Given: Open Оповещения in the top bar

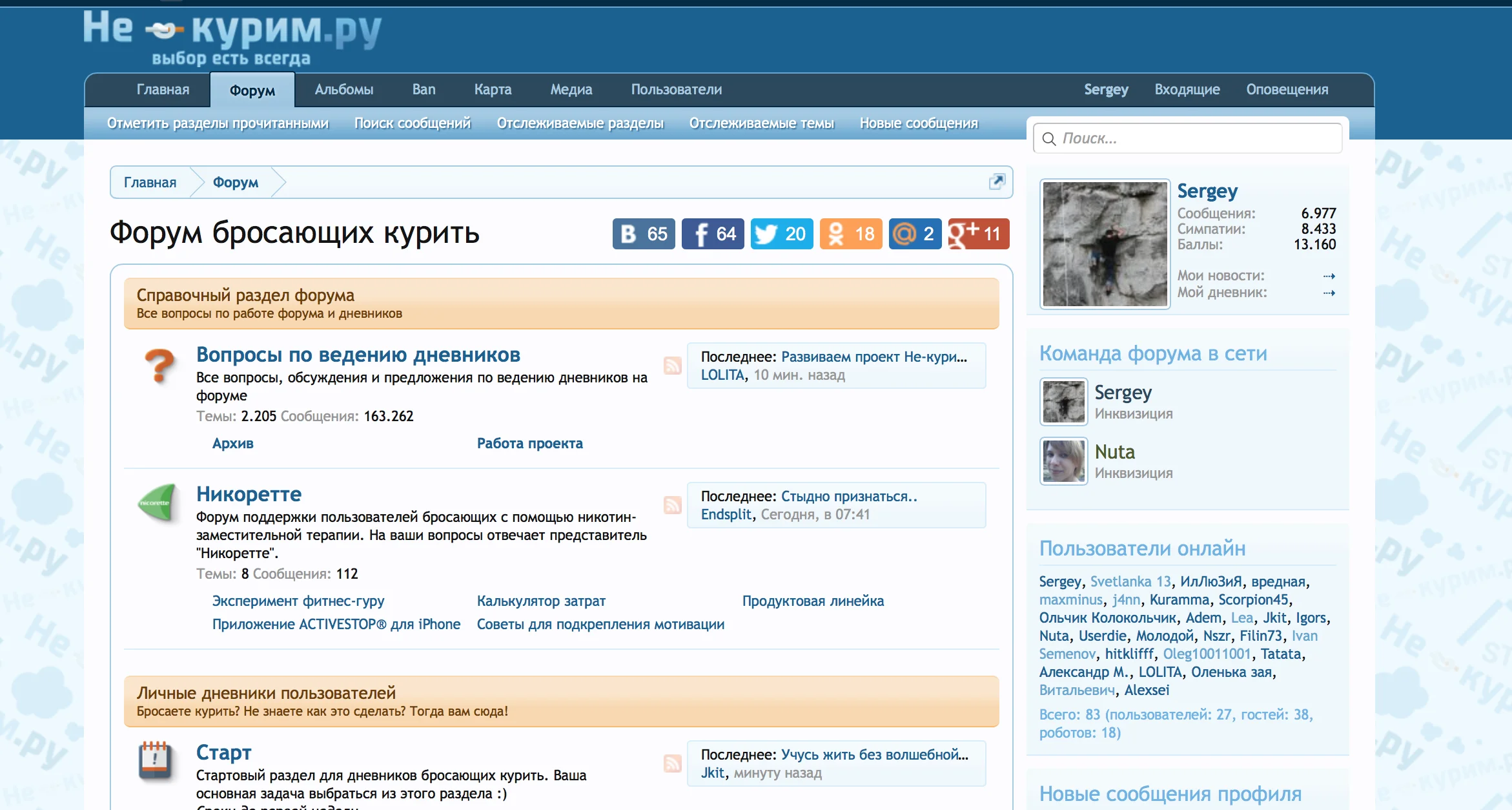Looking at the screenshot, I should tap(1287, 90).
